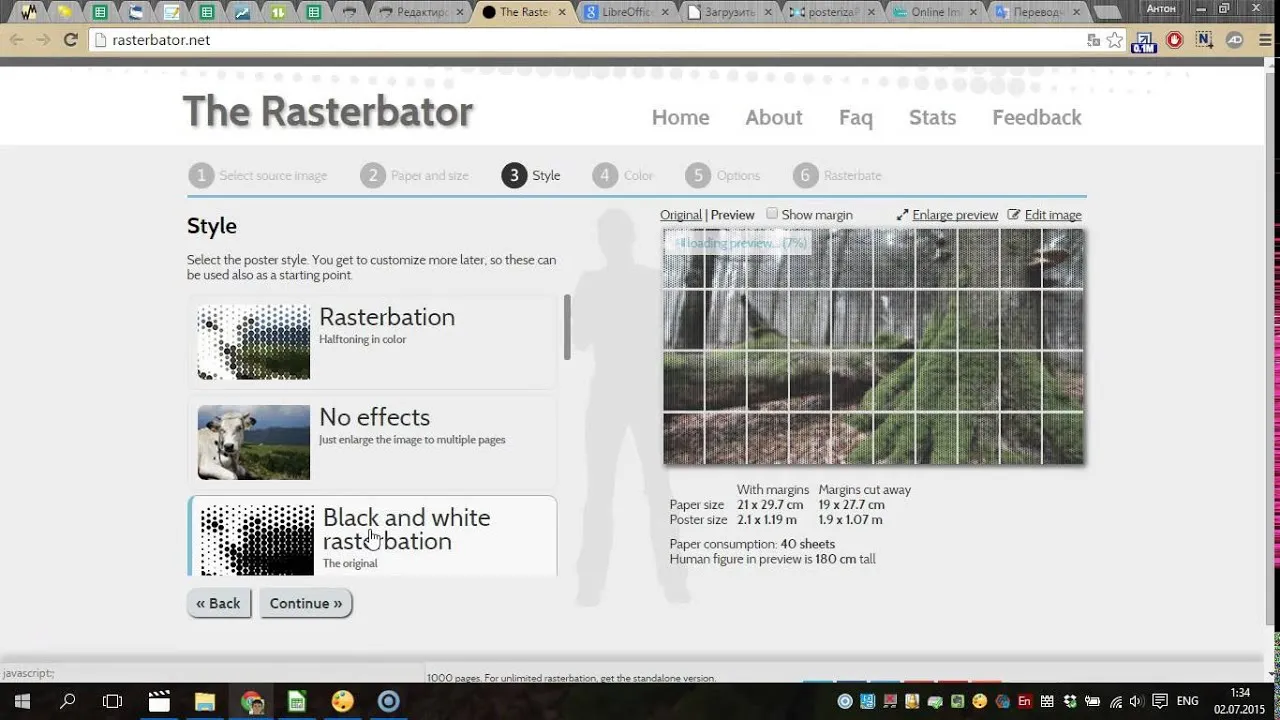The image size is (1280, 720).
Task: Go to step 4 Color
Action: click(623, 176)
